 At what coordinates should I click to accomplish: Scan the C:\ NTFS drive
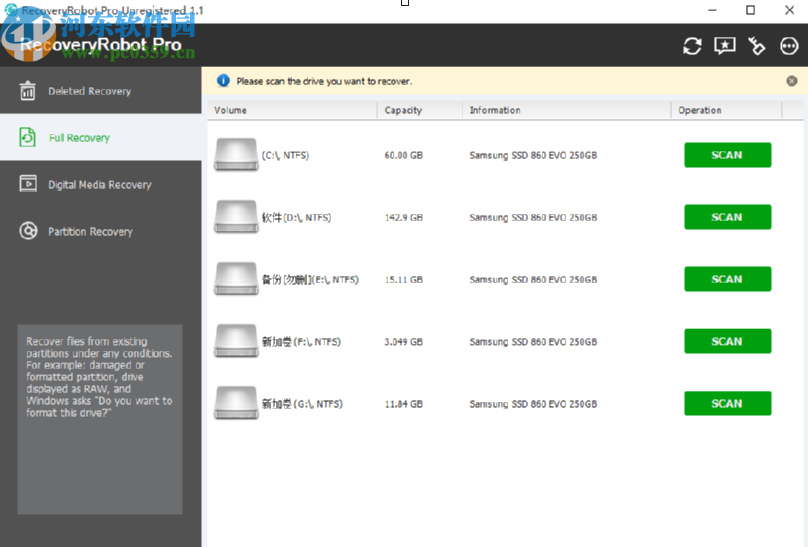(728, 155)
